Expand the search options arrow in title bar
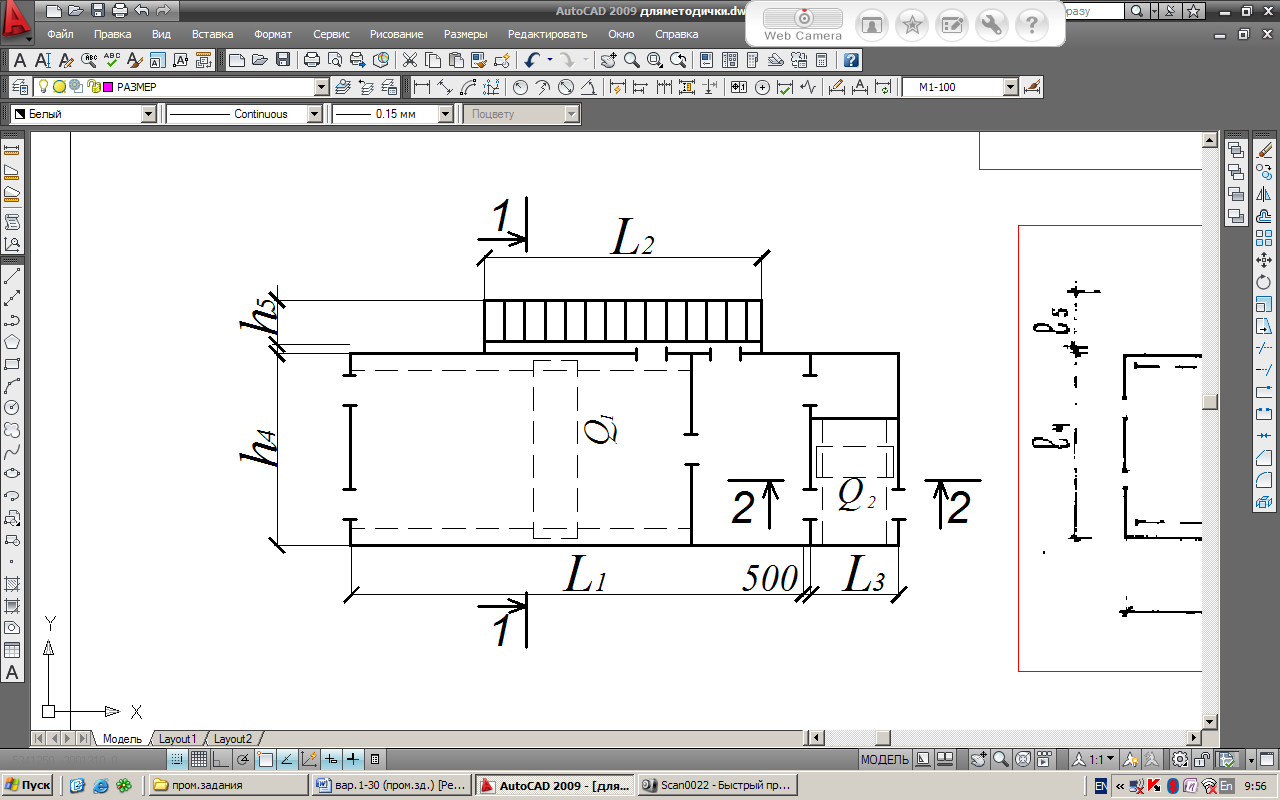The height and width of the screenshot is (800, 1280). click(x=1155, y=11)
